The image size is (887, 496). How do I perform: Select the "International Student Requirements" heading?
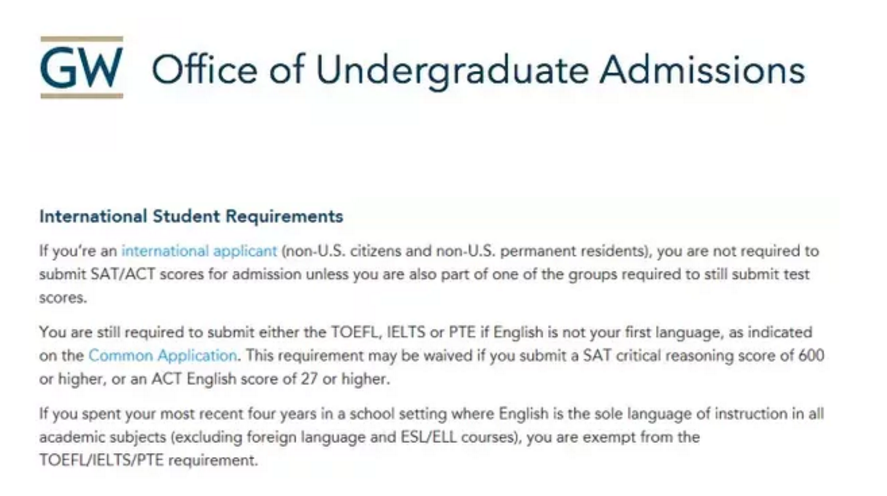click(x=190, y=216)
